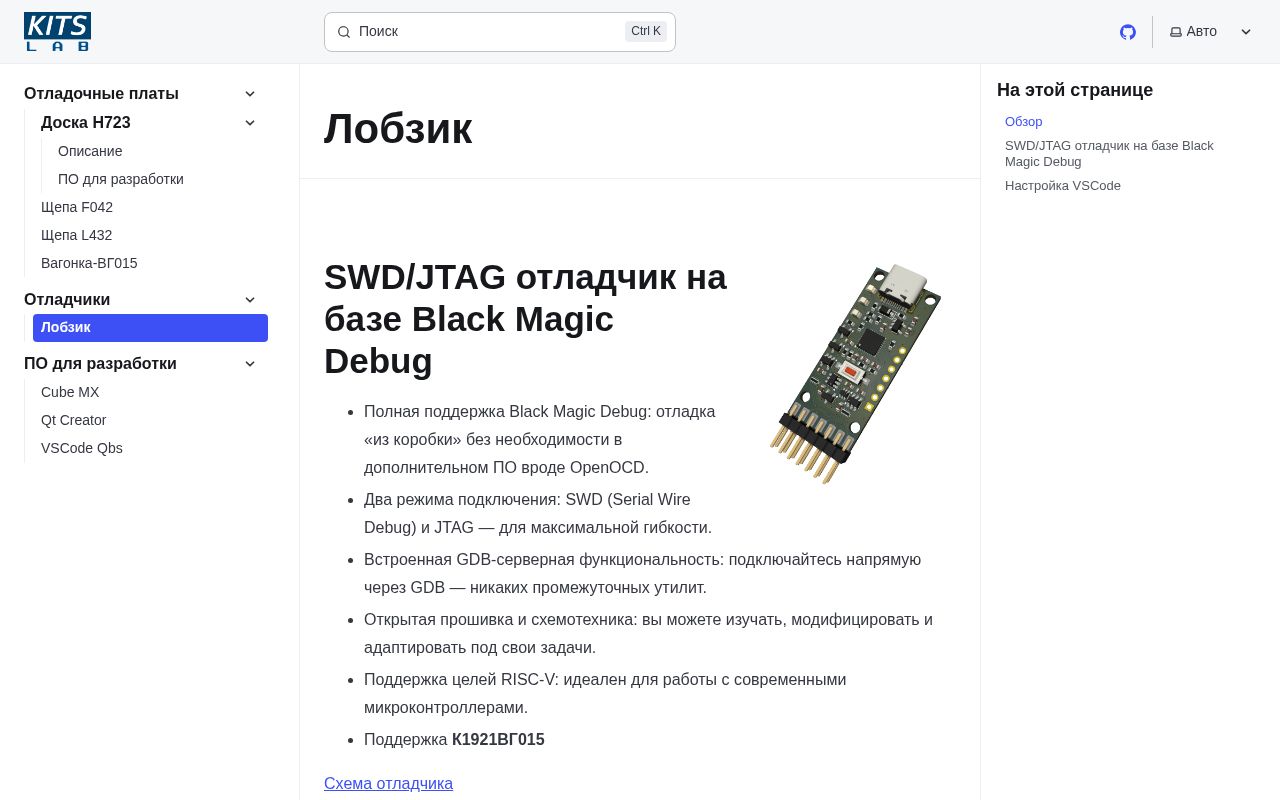Click the SWD/JTAG отладчик main heading
This screenshot has width=1280, height=800.
click(x=525, y=319)
